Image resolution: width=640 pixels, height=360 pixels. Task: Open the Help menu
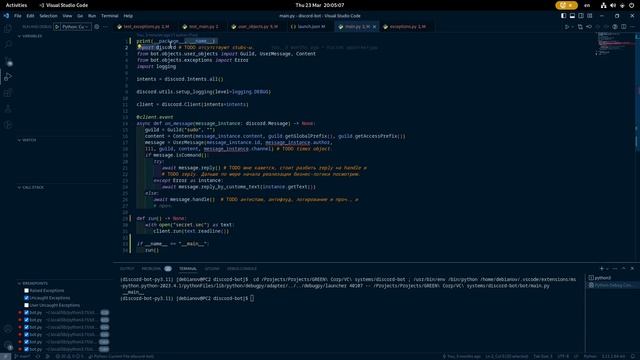click(x=128, y=16)
